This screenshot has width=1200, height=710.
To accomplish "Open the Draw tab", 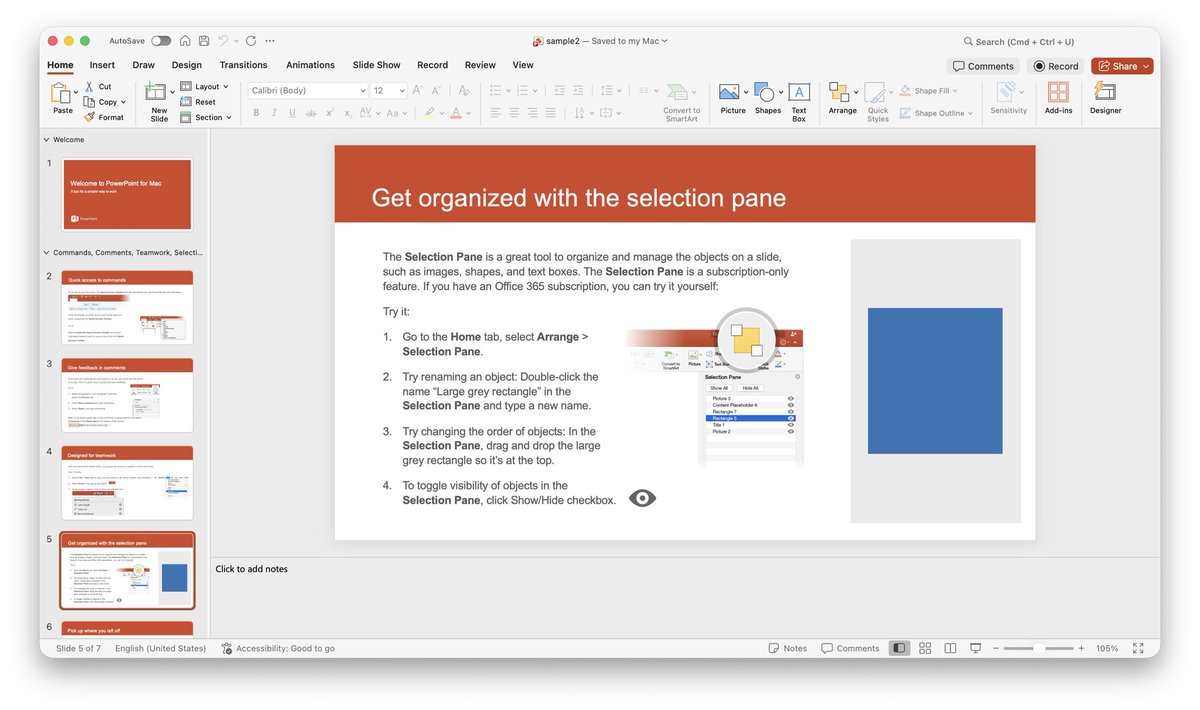I will (144, 65).
